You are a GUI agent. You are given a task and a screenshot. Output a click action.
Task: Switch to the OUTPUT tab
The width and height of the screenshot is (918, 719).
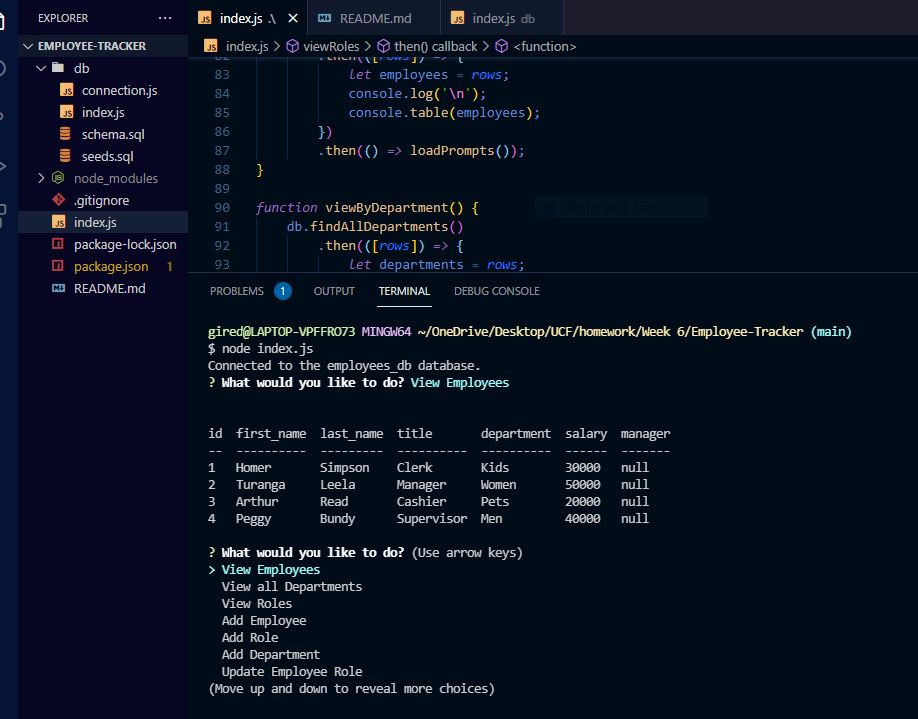(x=333, y=291)
